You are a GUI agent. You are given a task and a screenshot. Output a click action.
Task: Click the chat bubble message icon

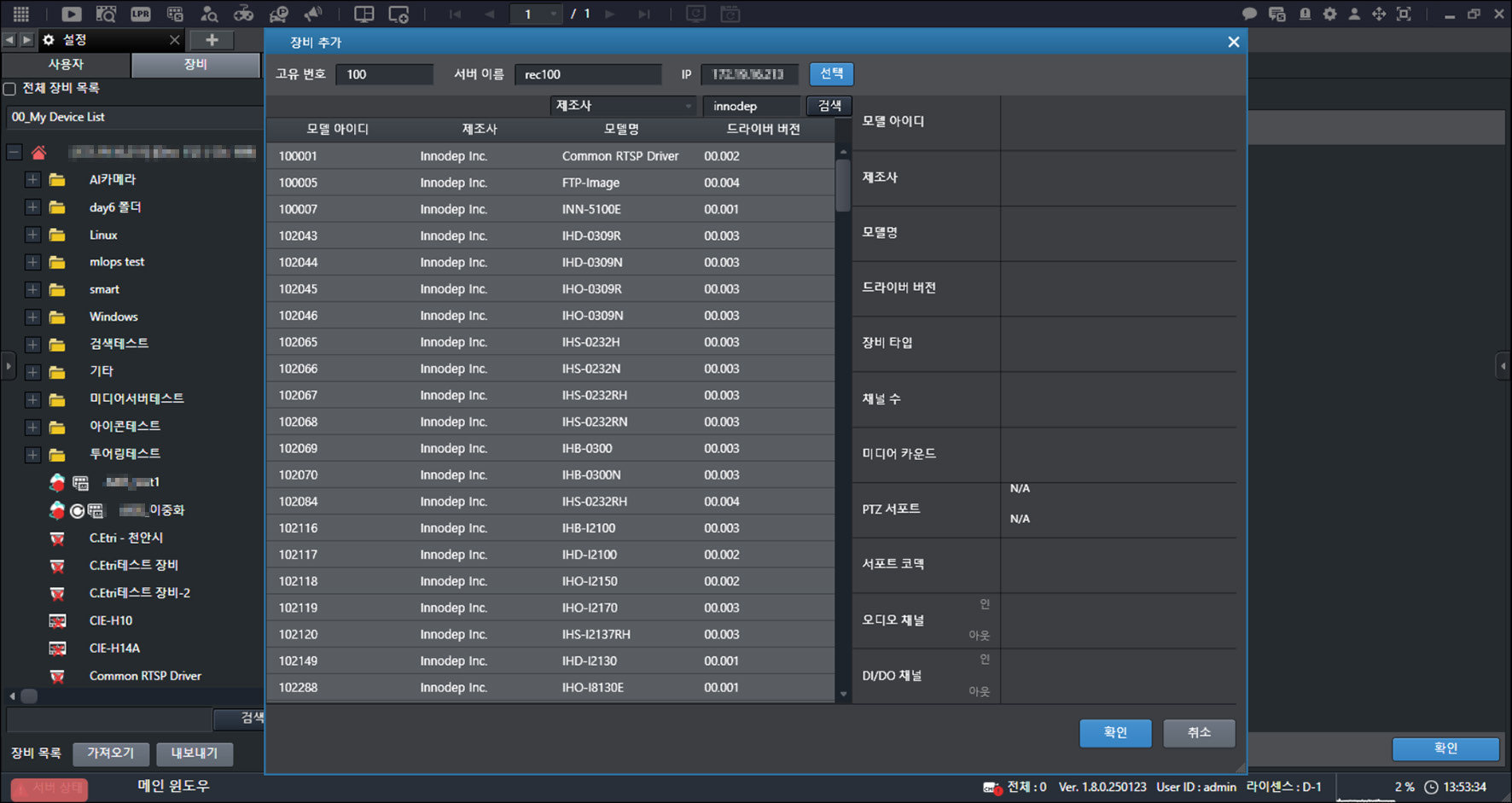click(1249, 14)
